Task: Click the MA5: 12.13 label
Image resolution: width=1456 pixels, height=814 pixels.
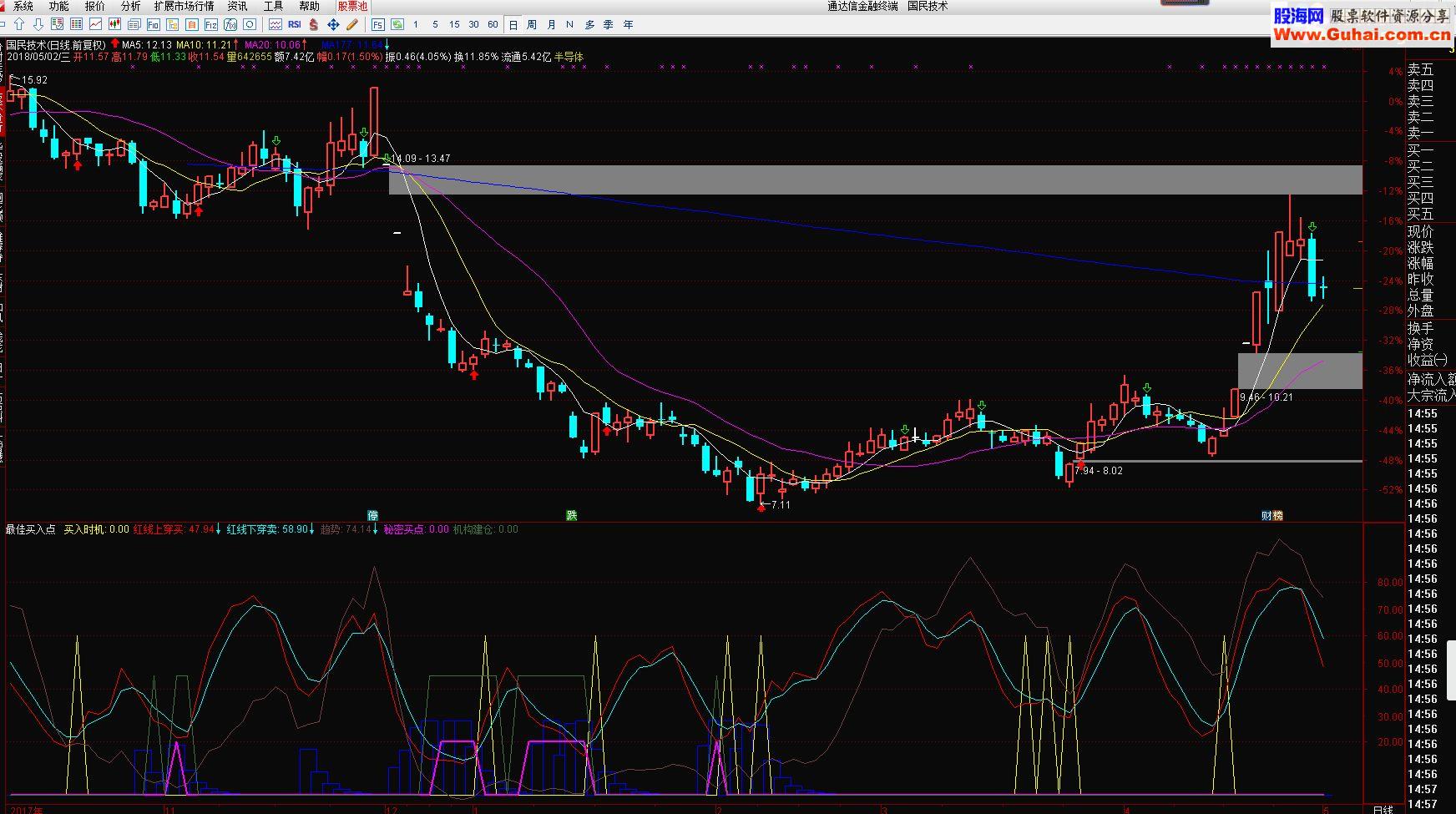Action: (x=147, y=45)
